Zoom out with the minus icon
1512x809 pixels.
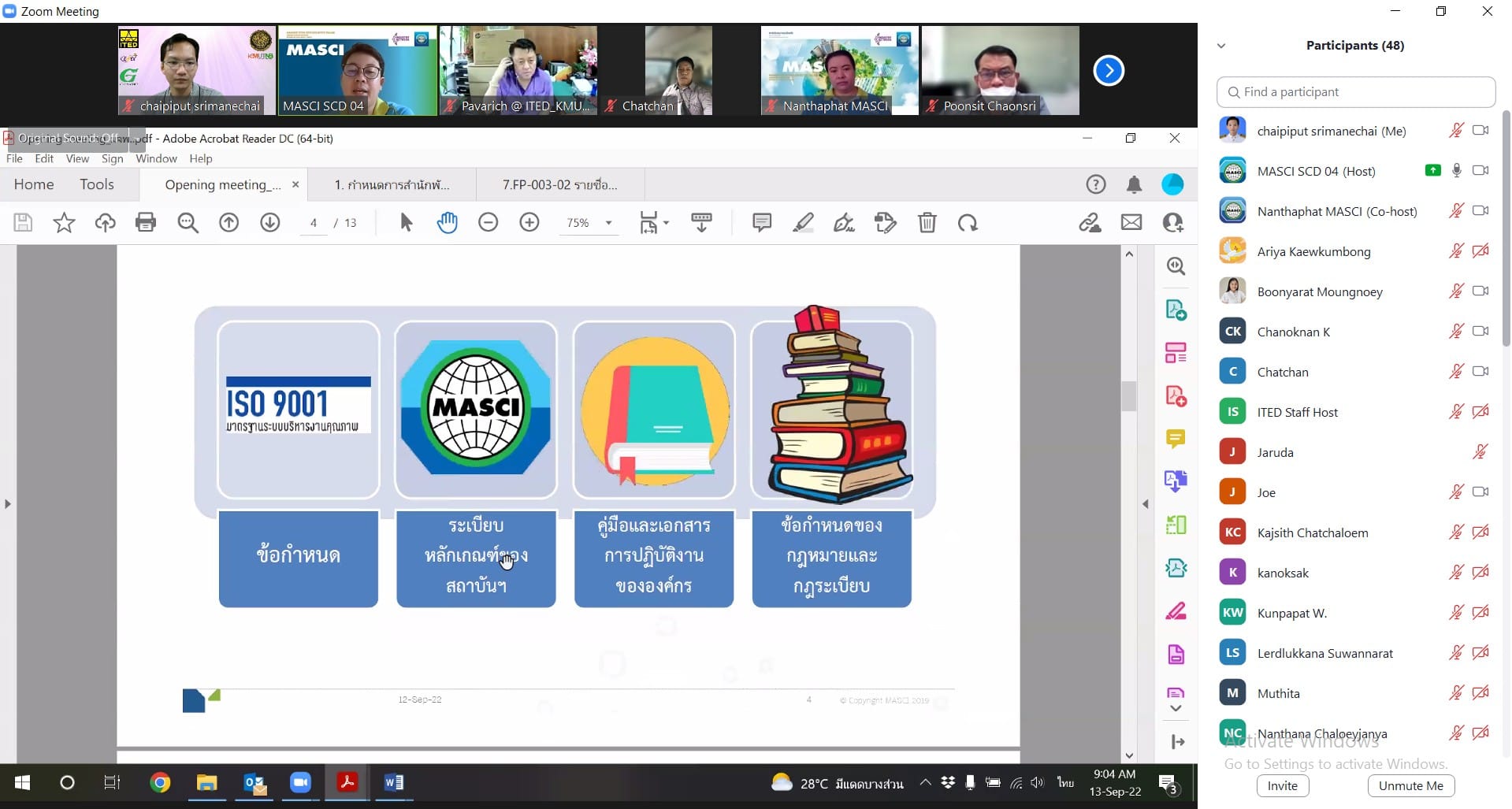coord(489,223)
